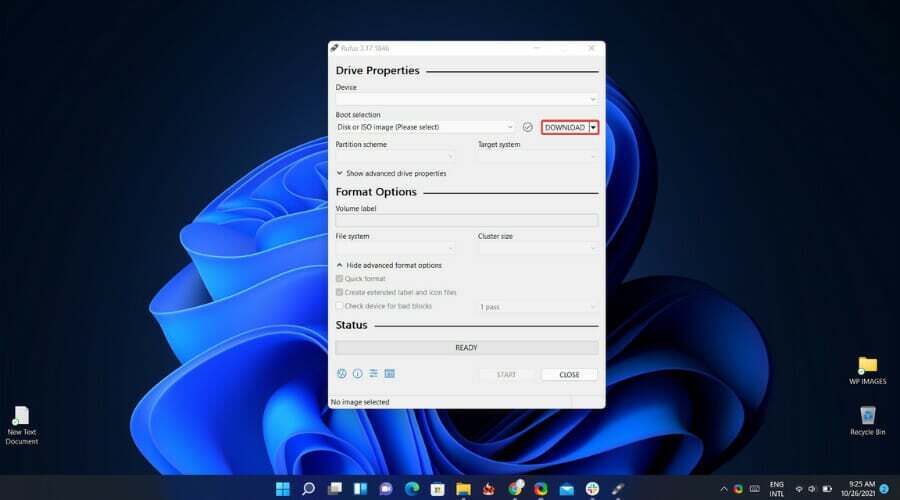Image resolution: width=900 pixels, height=500 pixels.
Task: Click the Volume label input field
Action: [x=467, y=220]
